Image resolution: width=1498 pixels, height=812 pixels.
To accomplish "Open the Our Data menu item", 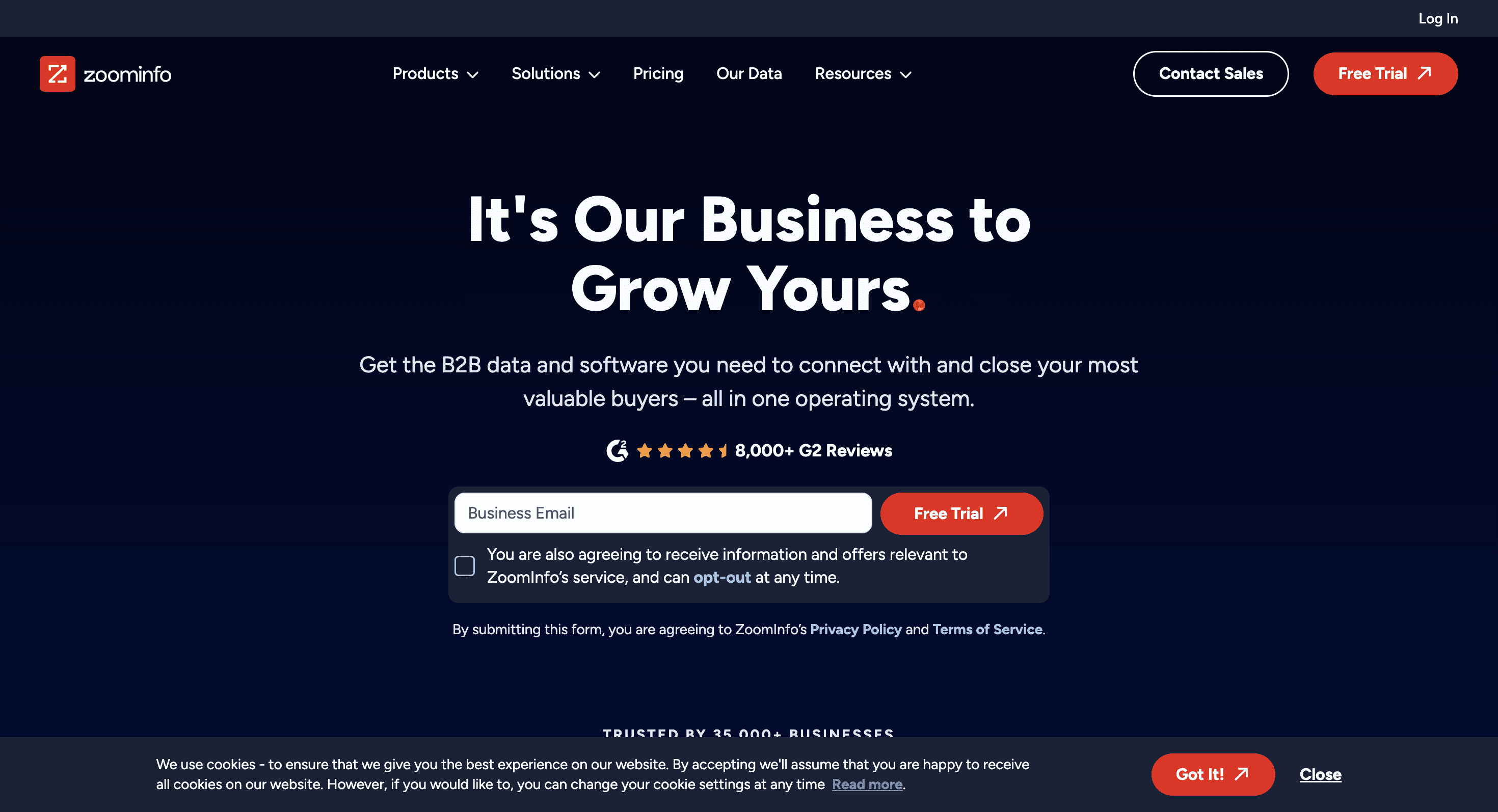I will click(749, 74).
